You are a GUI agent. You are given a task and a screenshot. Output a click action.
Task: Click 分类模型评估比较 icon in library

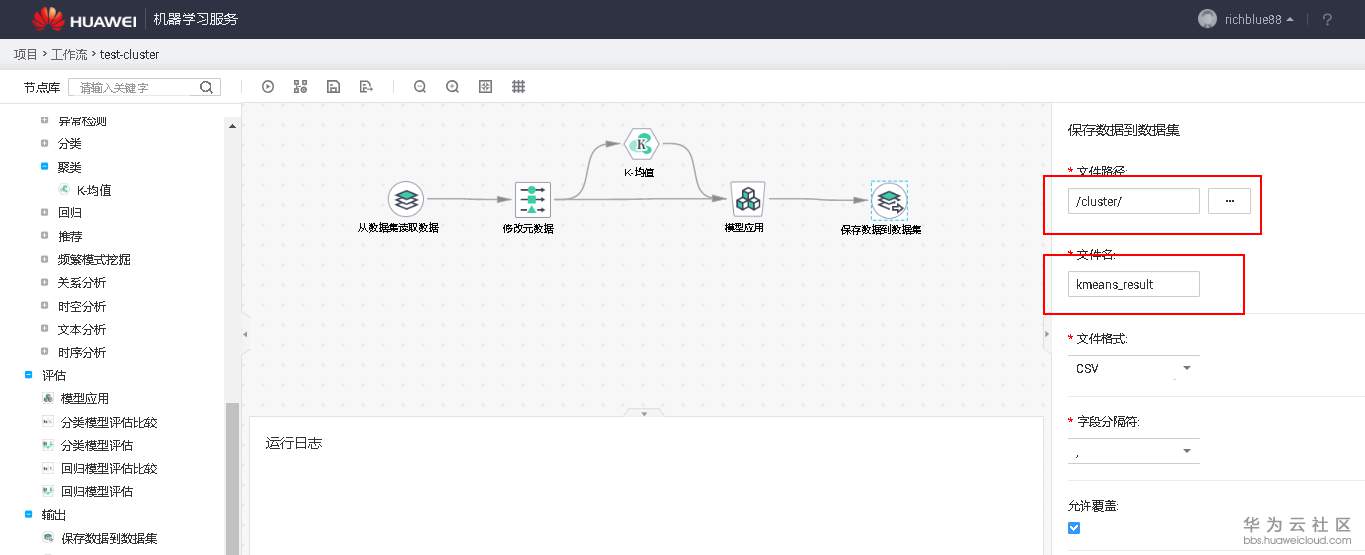click(x=48, y=422)
